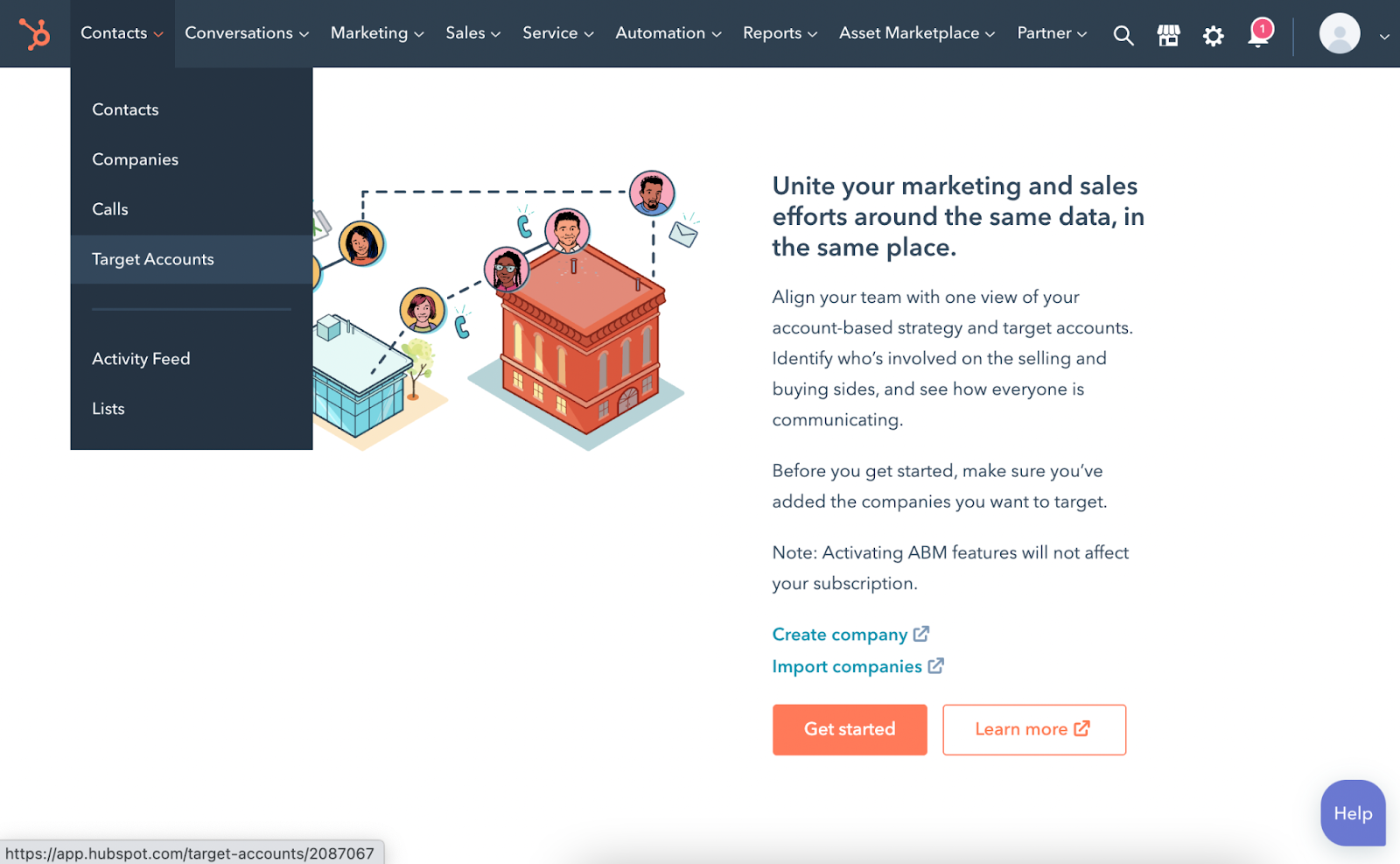This screenshot has height=864, width=1400.
Task: Click the 'Unite your marketing and sales' heading
Action: [x=958, y=216]
